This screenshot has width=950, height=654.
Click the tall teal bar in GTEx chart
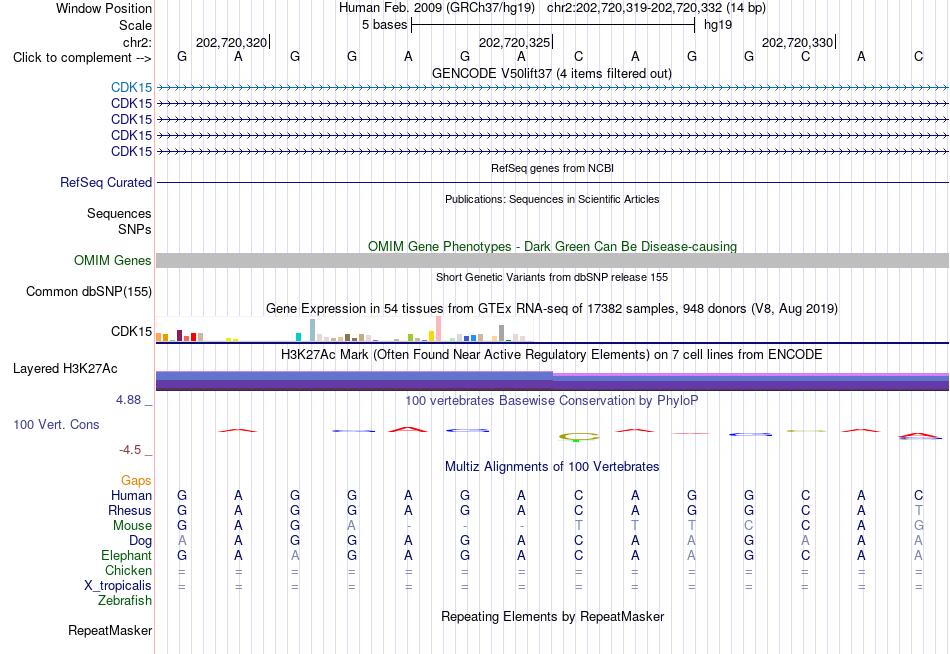coord(313,330)
